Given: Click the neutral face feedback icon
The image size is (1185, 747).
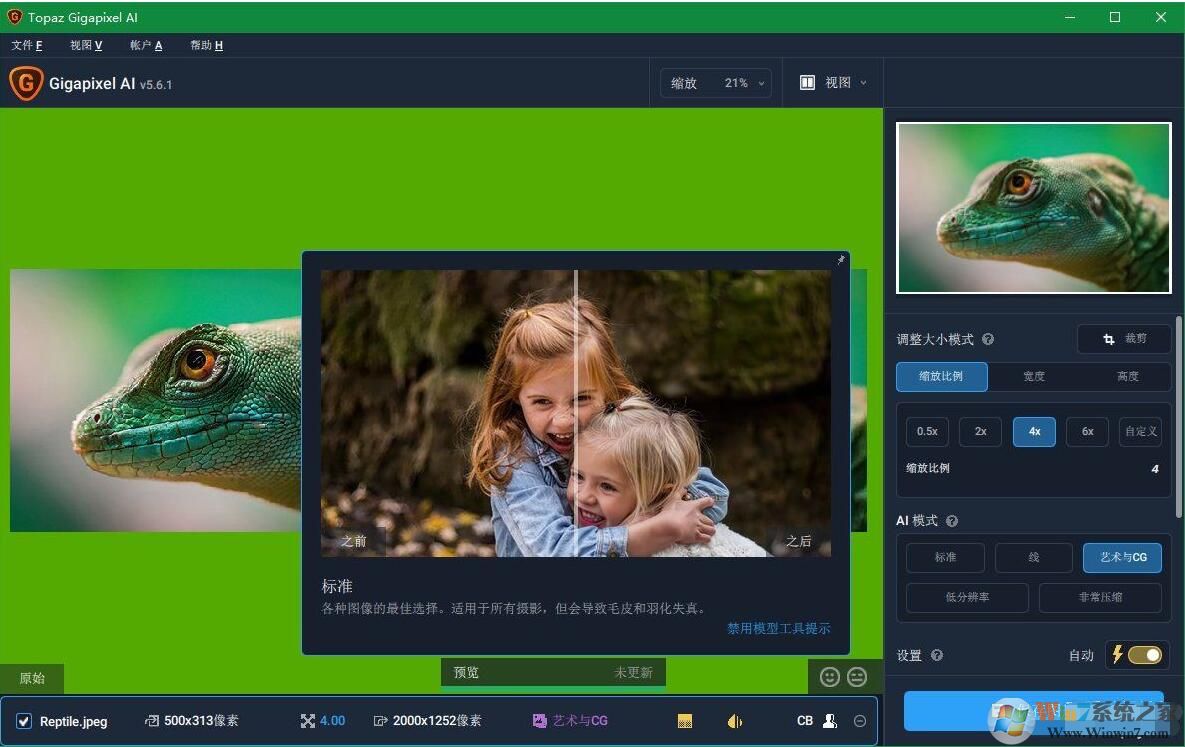Looking at the screenshot, I should tap(857, 677).
